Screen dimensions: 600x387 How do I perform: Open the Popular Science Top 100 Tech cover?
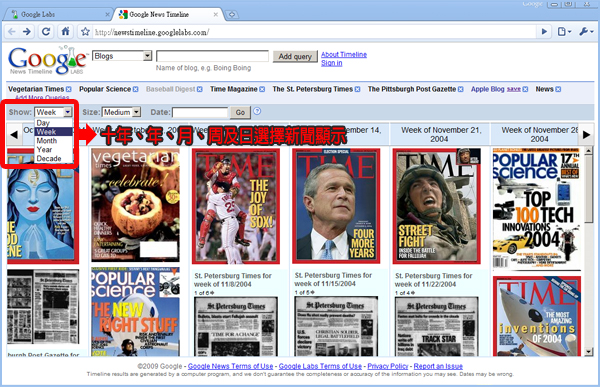[537, 209]
